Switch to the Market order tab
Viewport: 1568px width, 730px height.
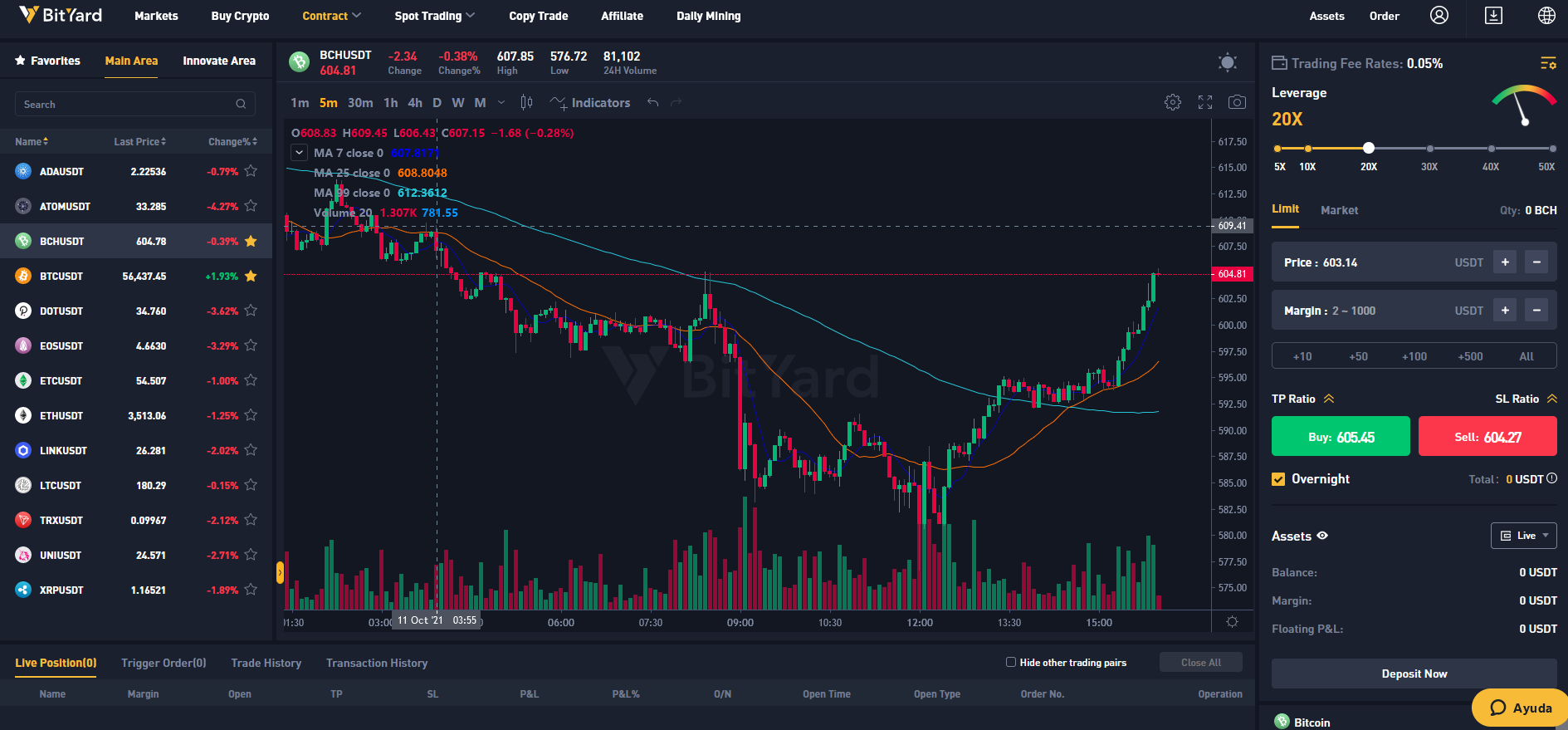click(1339, 210)
